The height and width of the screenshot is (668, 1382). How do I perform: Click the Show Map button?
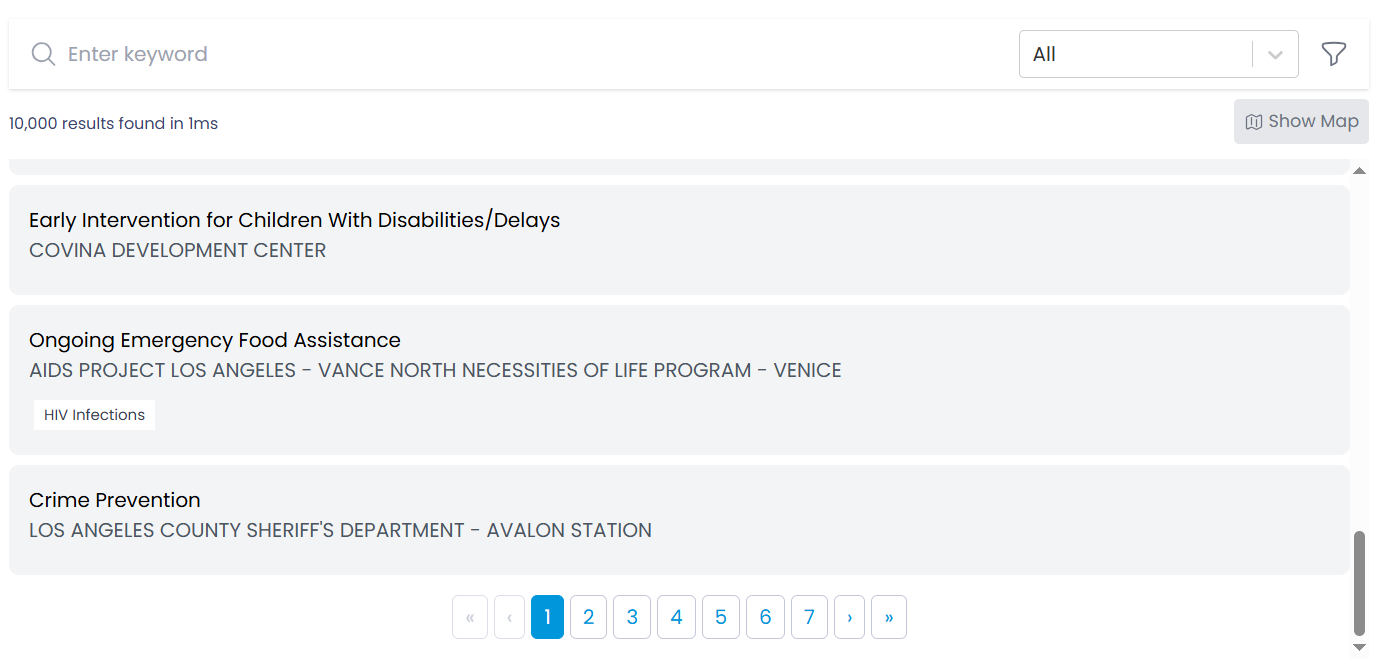pos(1301,121)
